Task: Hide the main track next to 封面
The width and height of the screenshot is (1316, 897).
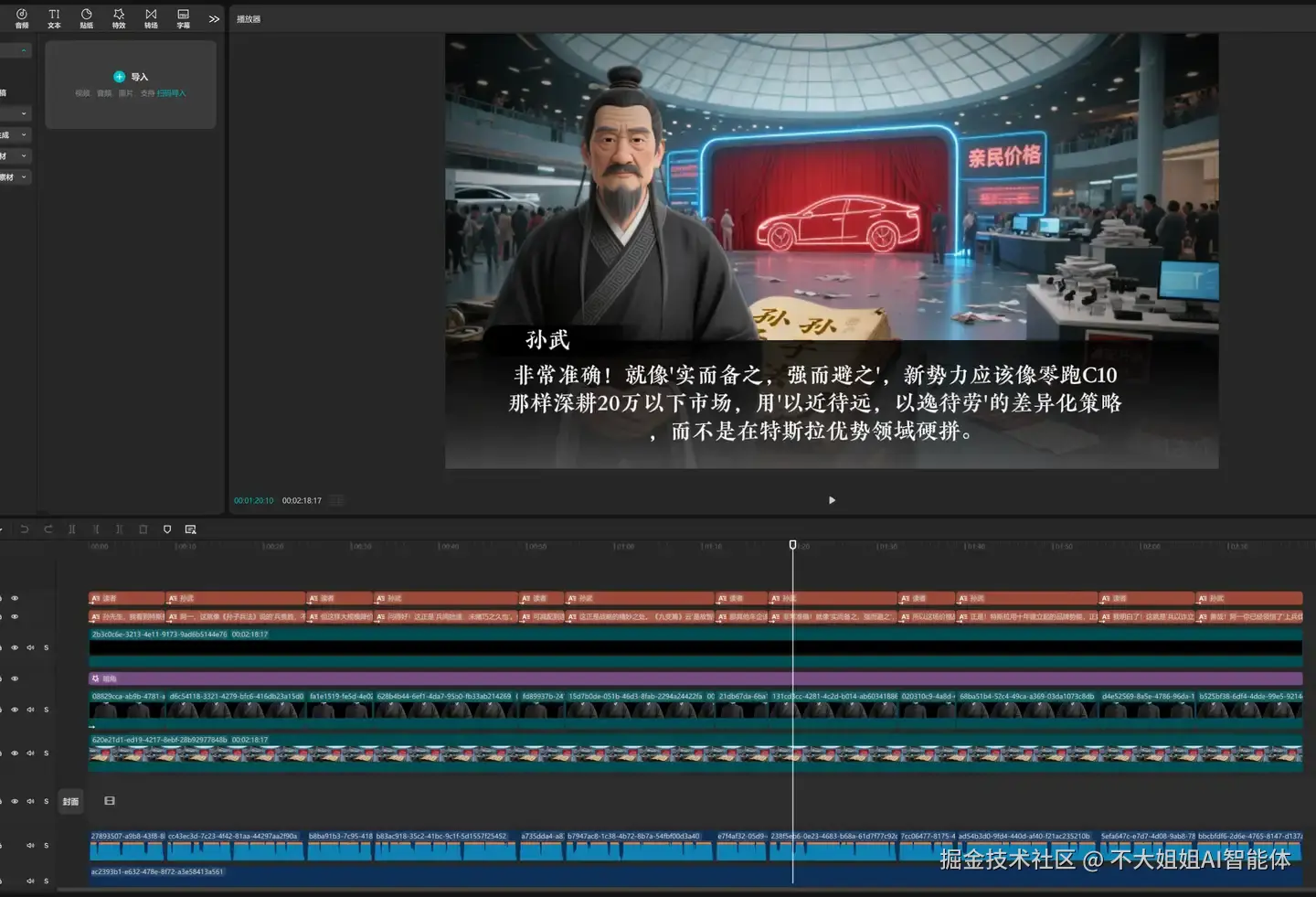Action: 15,801
